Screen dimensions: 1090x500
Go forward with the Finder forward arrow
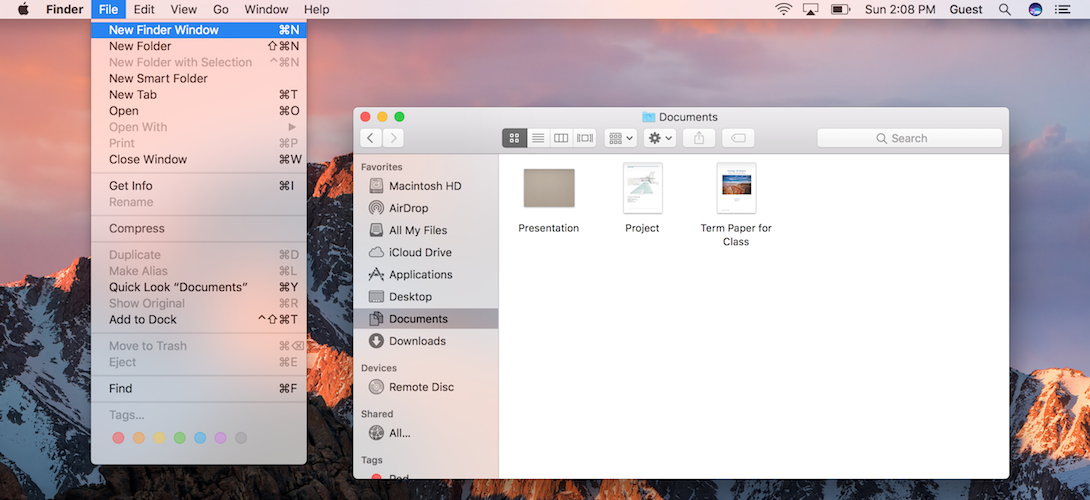[x=393, y=138]
